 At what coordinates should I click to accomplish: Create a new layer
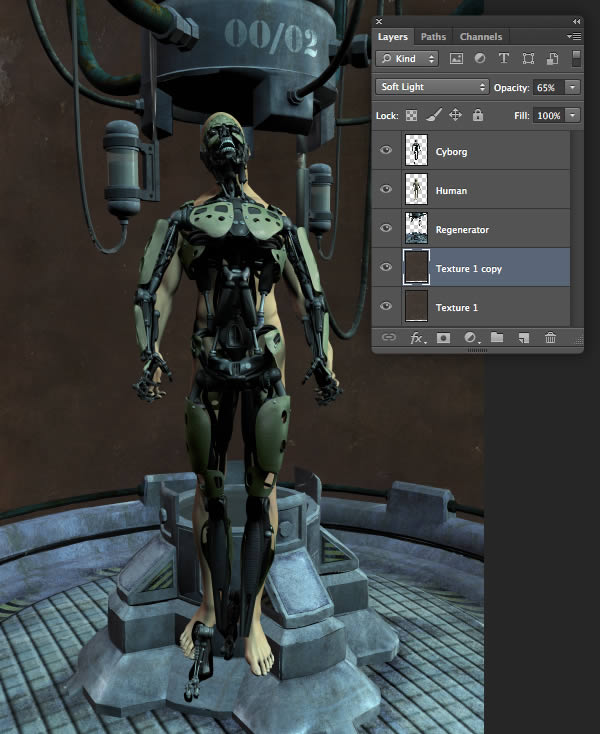pyautogui.click(x=524, y=338)
